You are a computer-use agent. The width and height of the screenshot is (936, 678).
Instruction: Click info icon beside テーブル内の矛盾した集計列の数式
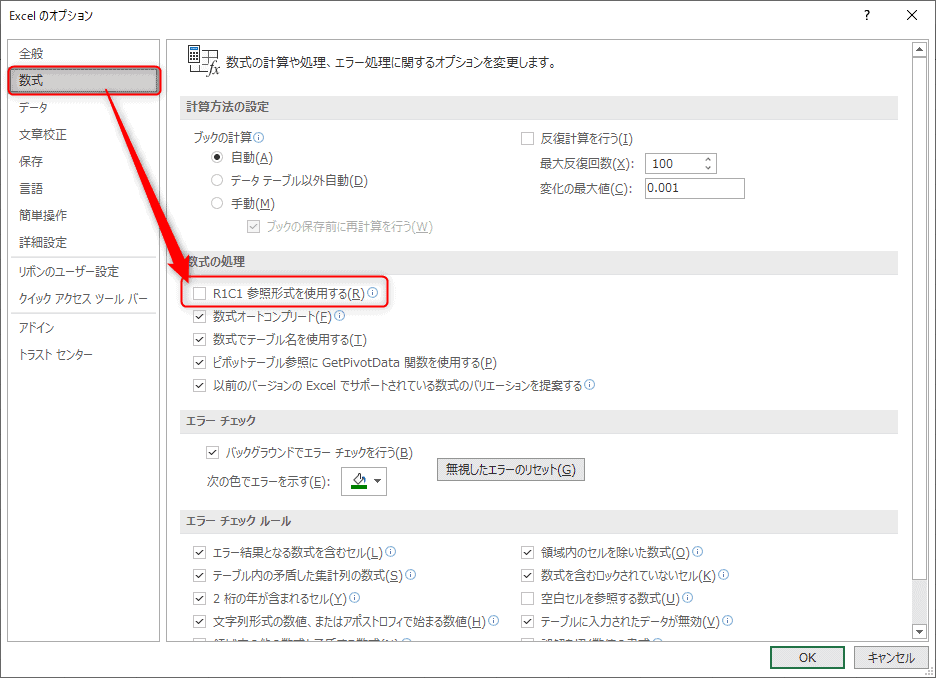pyautogui.click(x=410, y=575)
